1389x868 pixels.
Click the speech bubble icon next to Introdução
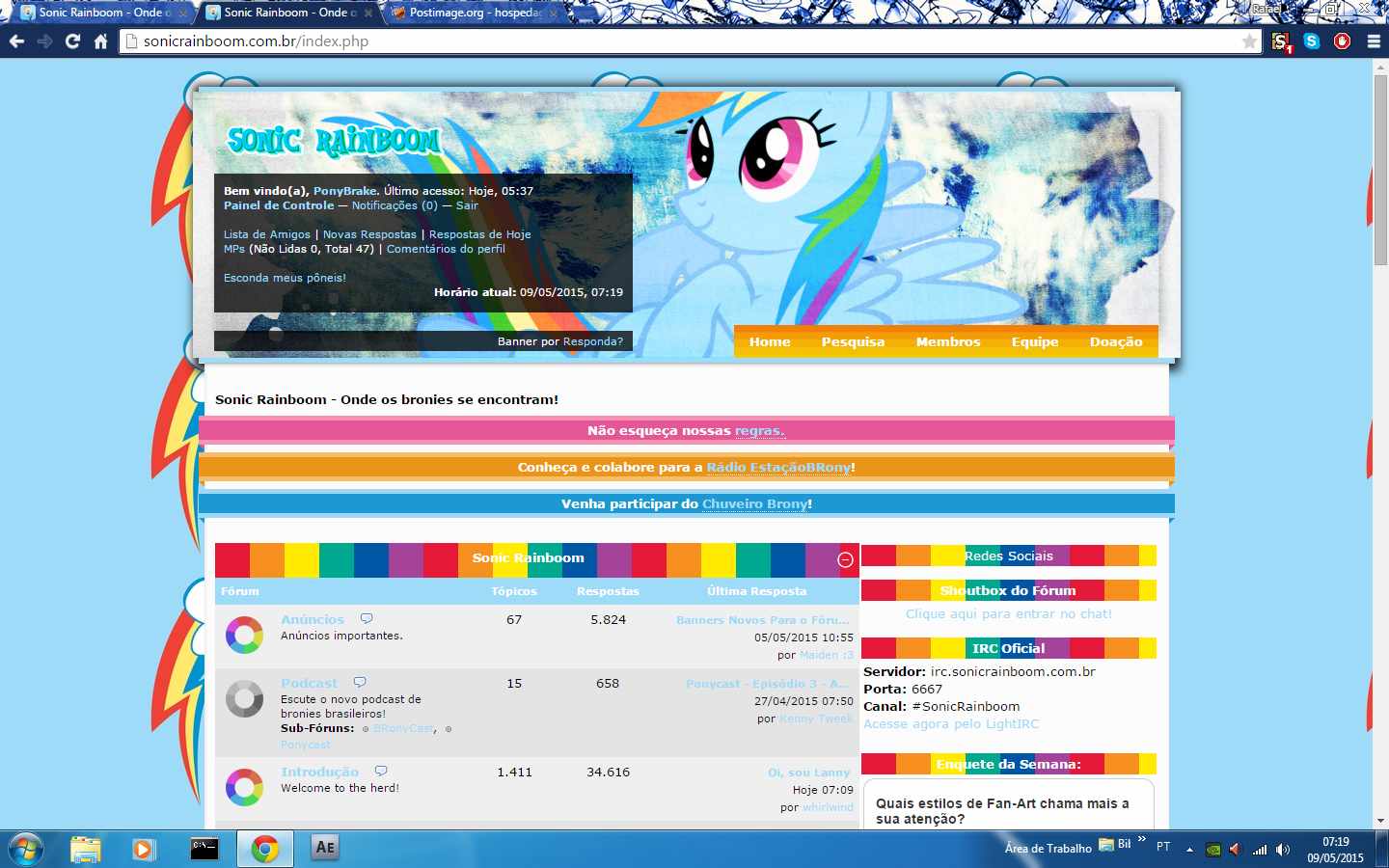381,772
